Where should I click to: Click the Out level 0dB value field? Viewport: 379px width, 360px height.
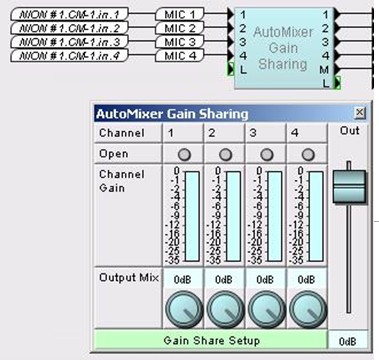click(348, 341)
